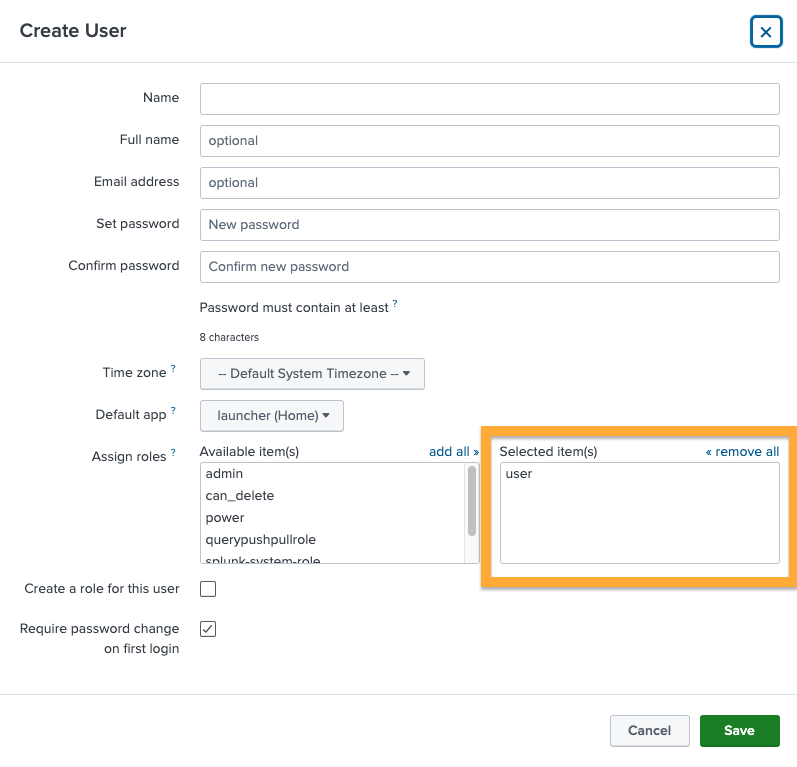Click the available roles list scrollbar
The image size is (797, 767).
(x=472, y=500)
